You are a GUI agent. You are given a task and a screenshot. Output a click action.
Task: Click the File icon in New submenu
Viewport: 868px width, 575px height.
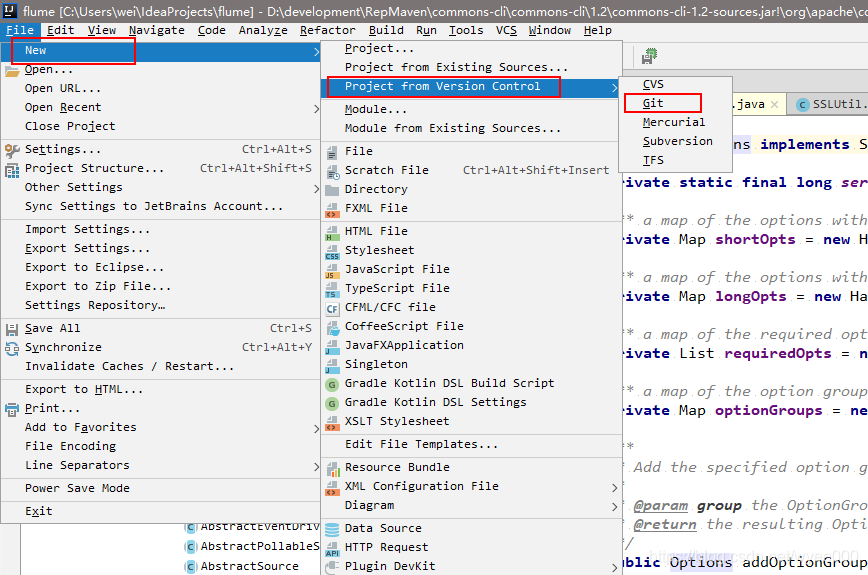point(332,152)
